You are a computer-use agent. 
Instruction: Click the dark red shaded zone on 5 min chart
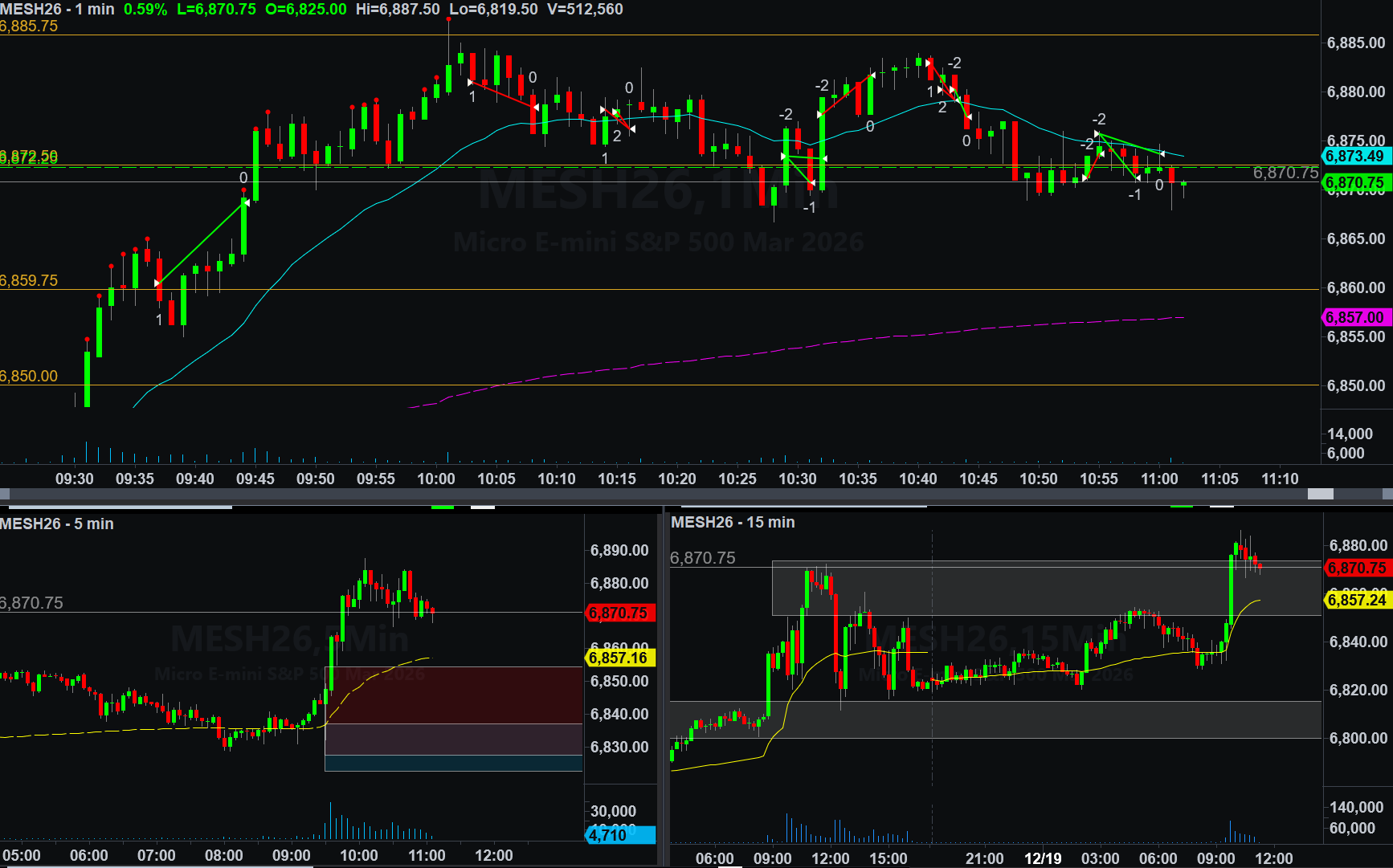453,695
